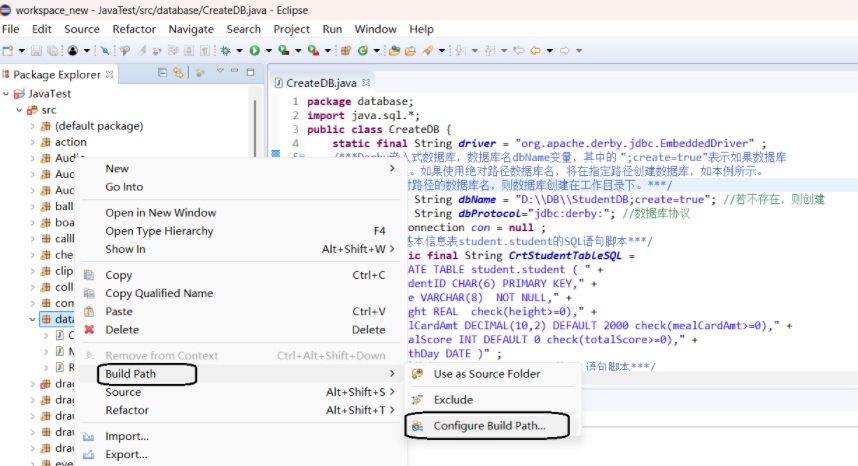The width and height of the screenshot is (858, 466).
Task: Expand the (default package) node
Action: coord(32,126)
